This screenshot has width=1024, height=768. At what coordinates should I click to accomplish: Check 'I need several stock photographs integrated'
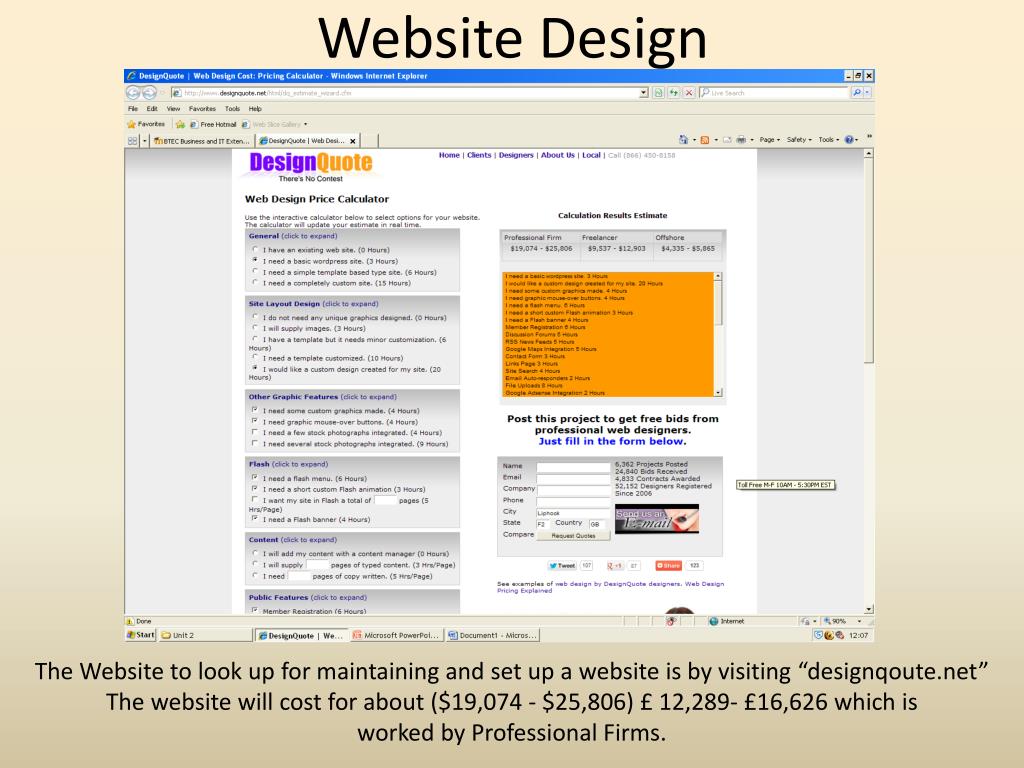point(255,443)
